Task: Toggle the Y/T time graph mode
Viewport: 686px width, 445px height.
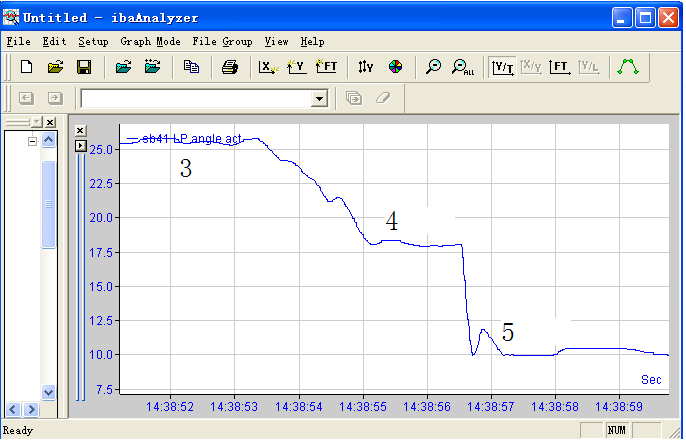Action: pyautogui.click(x=503, y=67)
